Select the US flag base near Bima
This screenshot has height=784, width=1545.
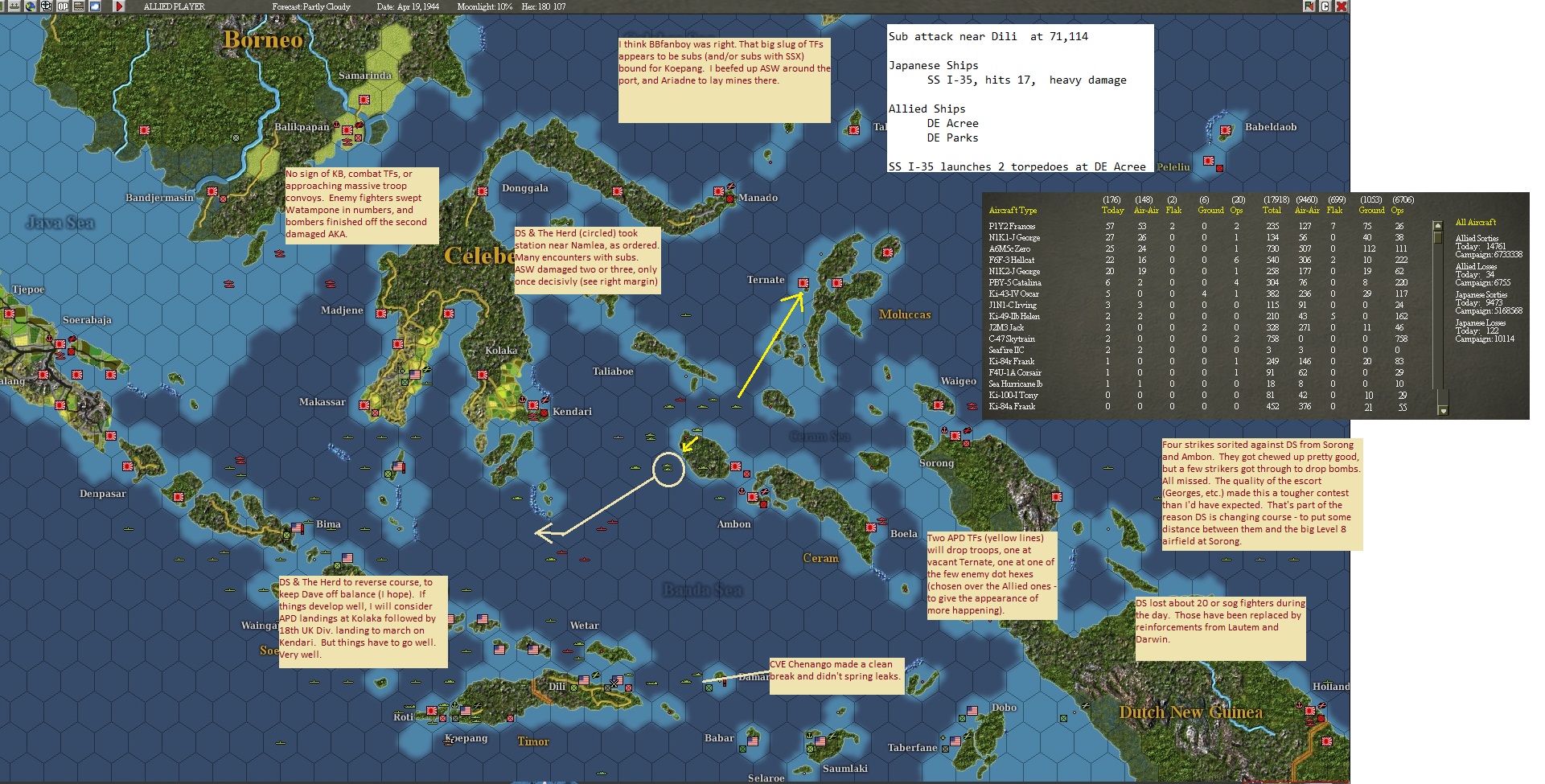298,528
